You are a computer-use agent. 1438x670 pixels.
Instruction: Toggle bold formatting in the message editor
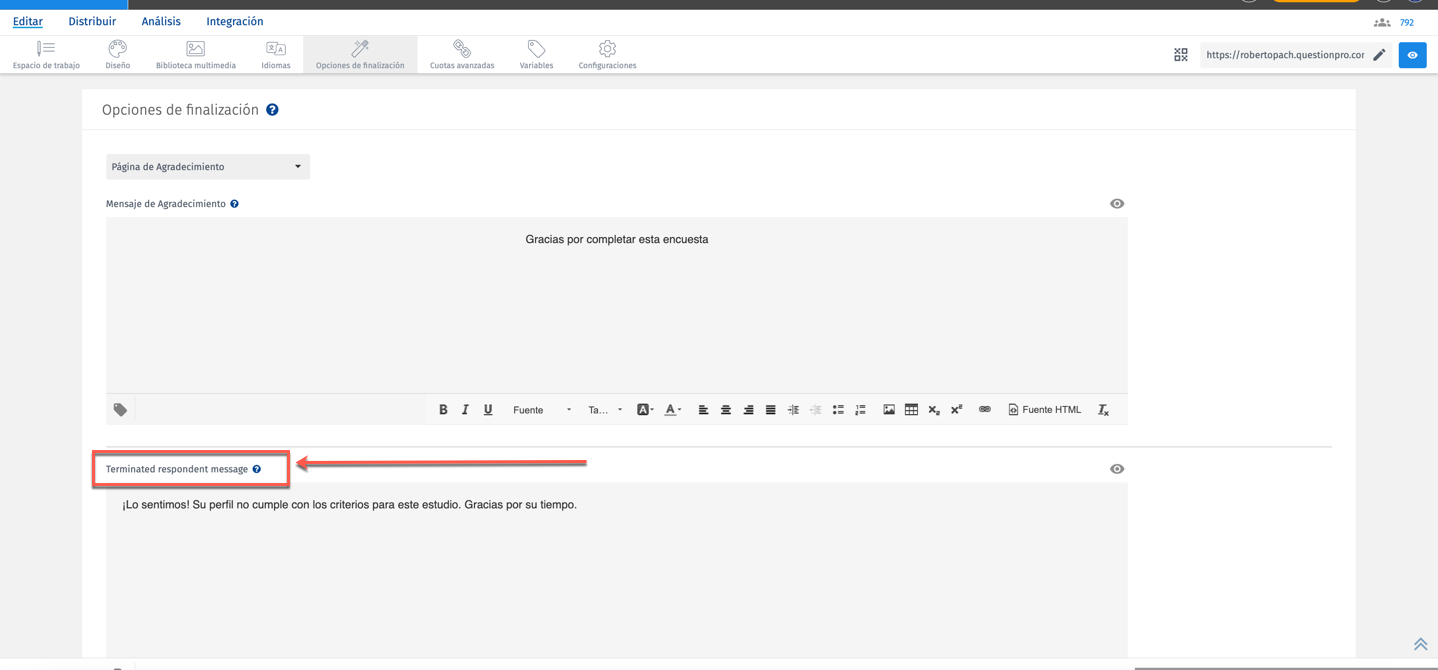point(442,409)
